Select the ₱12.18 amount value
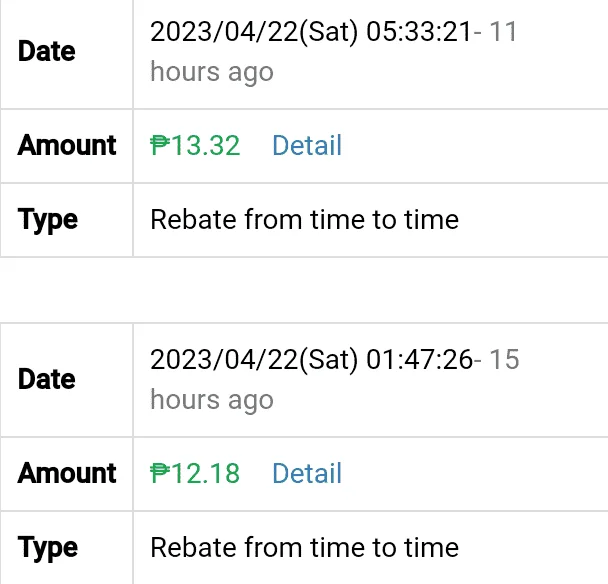Screen dimensions: 608x584 tap(195, 473)
